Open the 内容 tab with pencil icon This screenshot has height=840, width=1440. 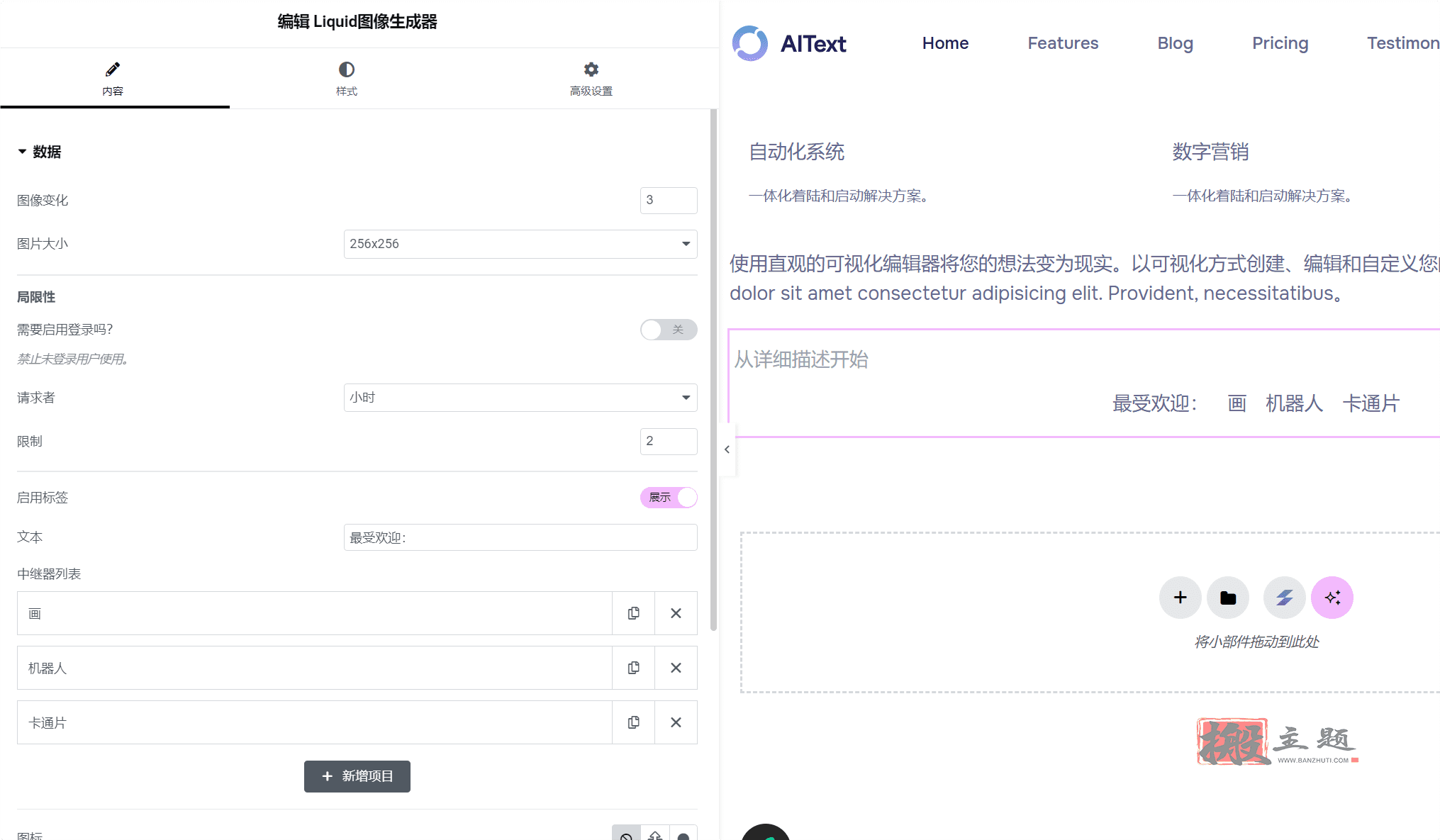point(113,79)
